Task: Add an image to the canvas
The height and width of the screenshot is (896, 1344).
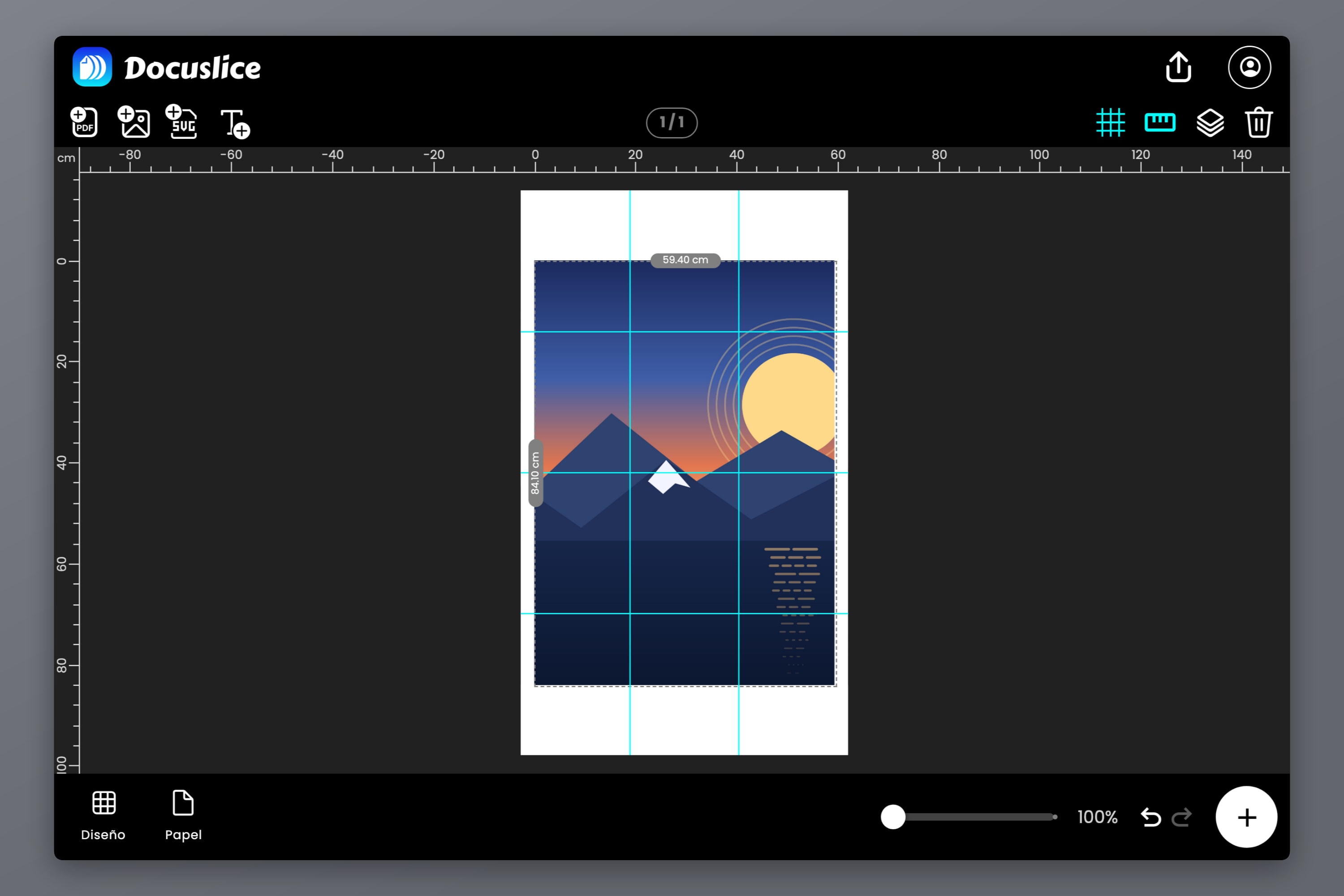Action: pos(134,122)
